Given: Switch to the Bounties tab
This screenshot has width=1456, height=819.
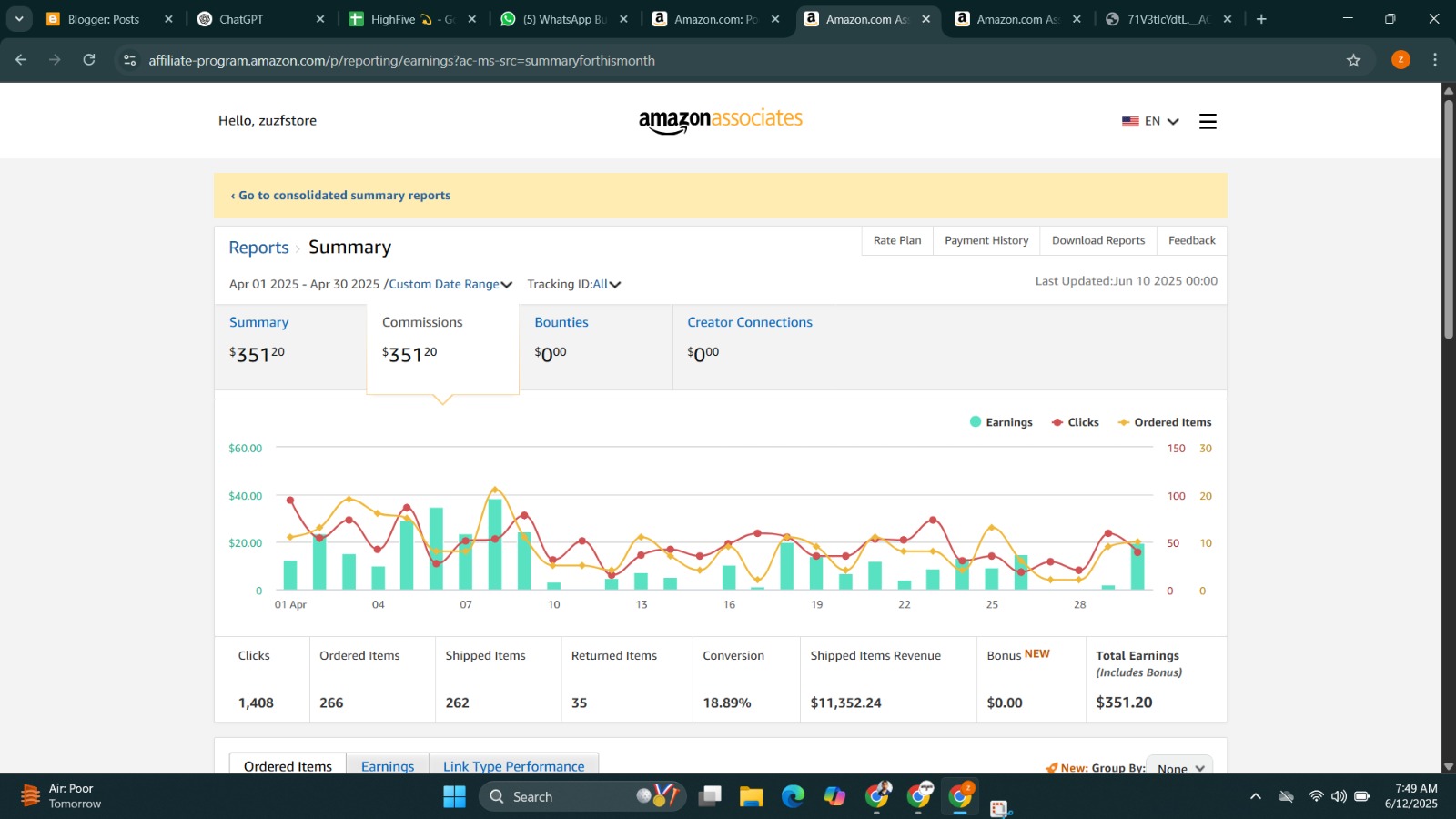Looking at the screenshot, I should tap(561, 322).
